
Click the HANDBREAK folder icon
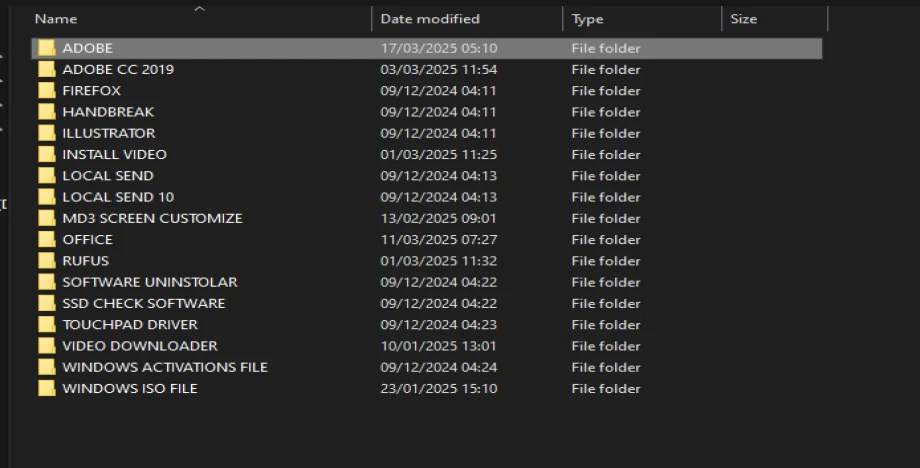(46, 112)
